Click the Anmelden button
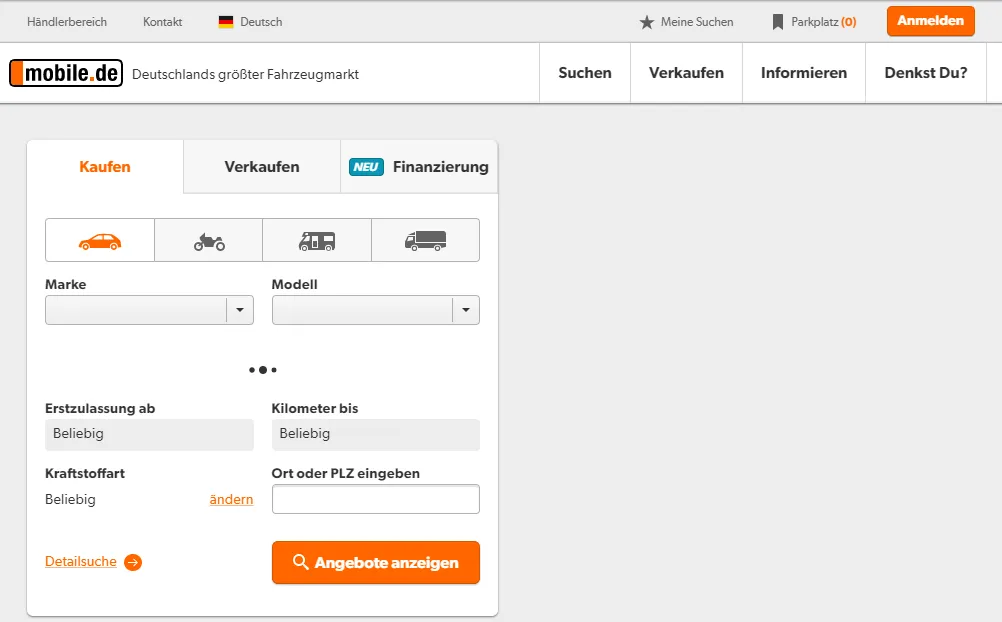The width and height of the screenshot is (1002, 622). click(x=930, y=21)
